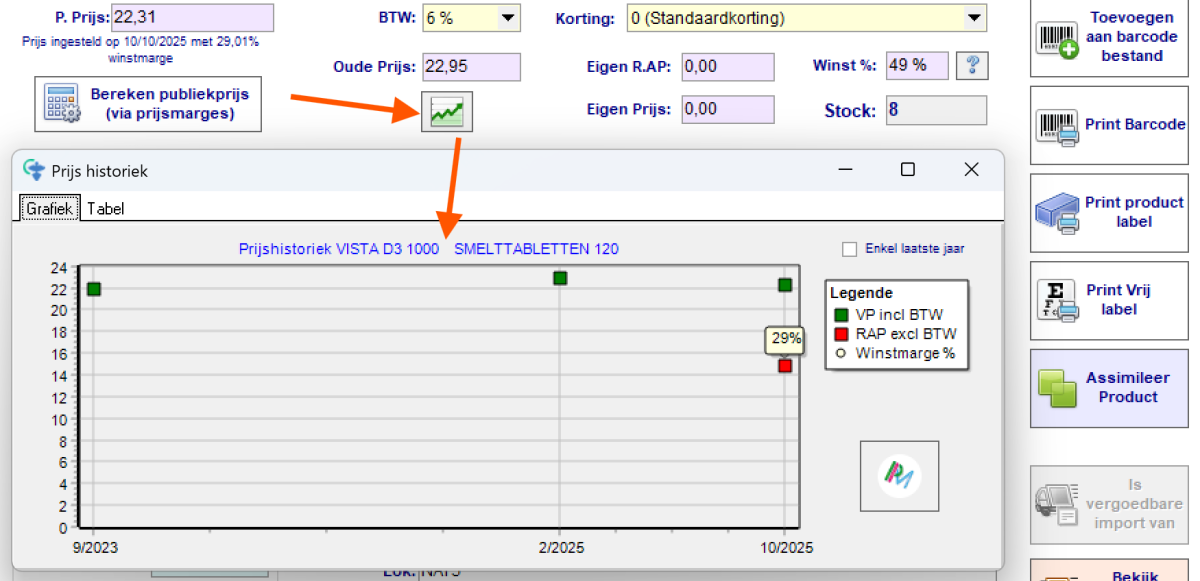Maximize the Prijs historiek window
The width and height of the screenshot is (1200, 581).
click(x=907, y=170)
